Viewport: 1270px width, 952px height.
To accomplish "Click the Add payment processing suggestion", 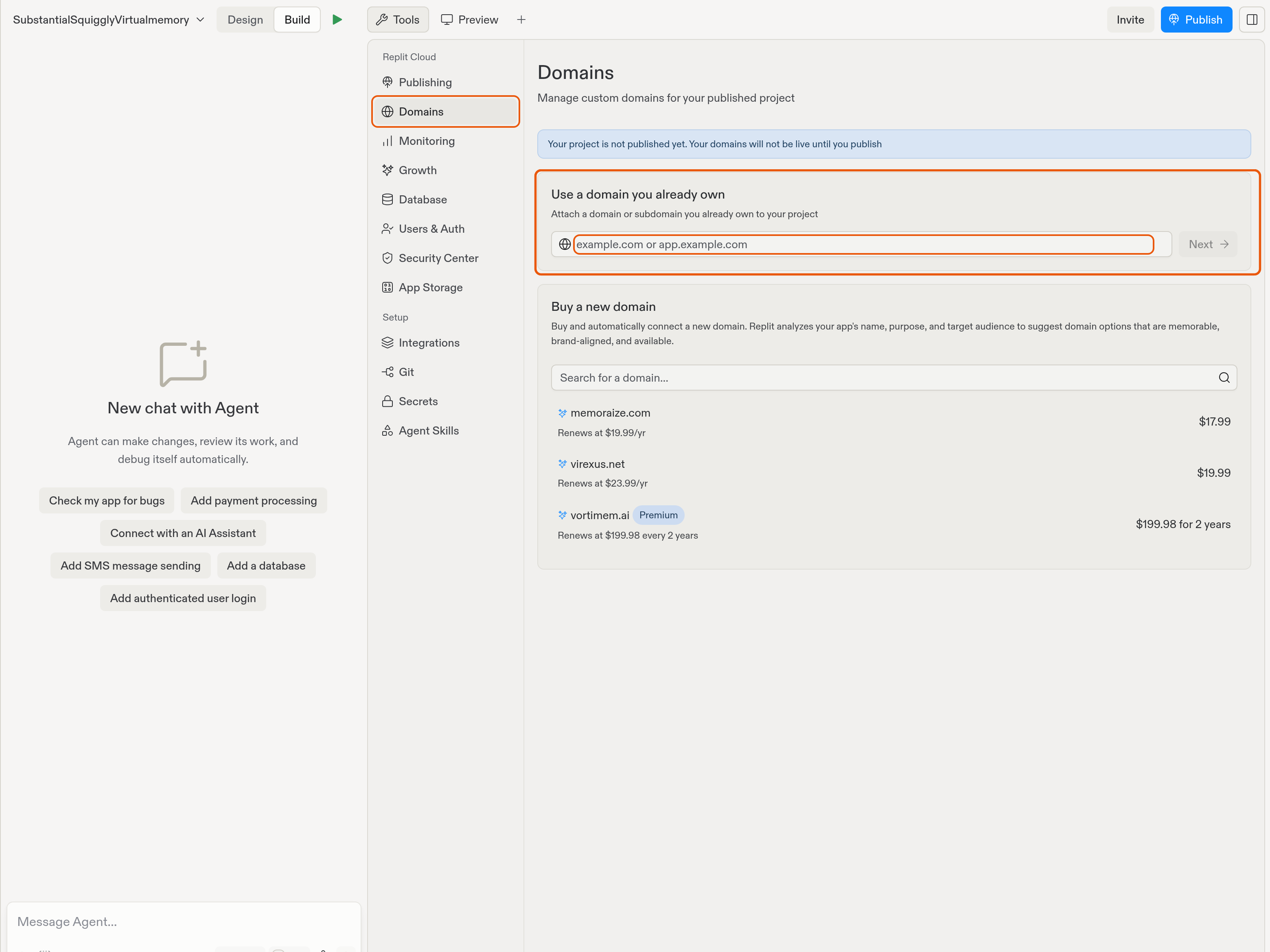I will [x=253, y=500].
